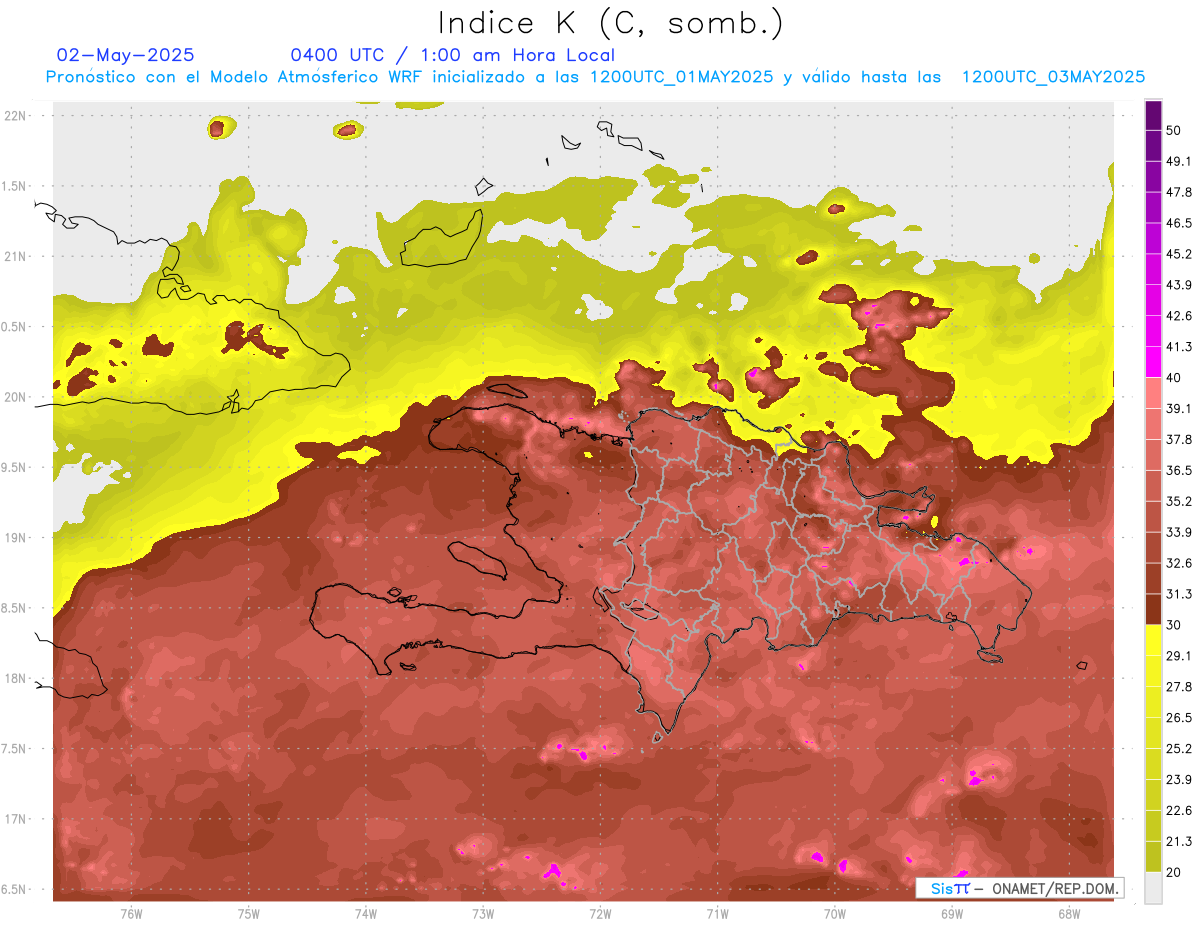Screen dimensions: 1200x927
Task: Click colorbar value "23.9"
Action: coord(1179,780)
